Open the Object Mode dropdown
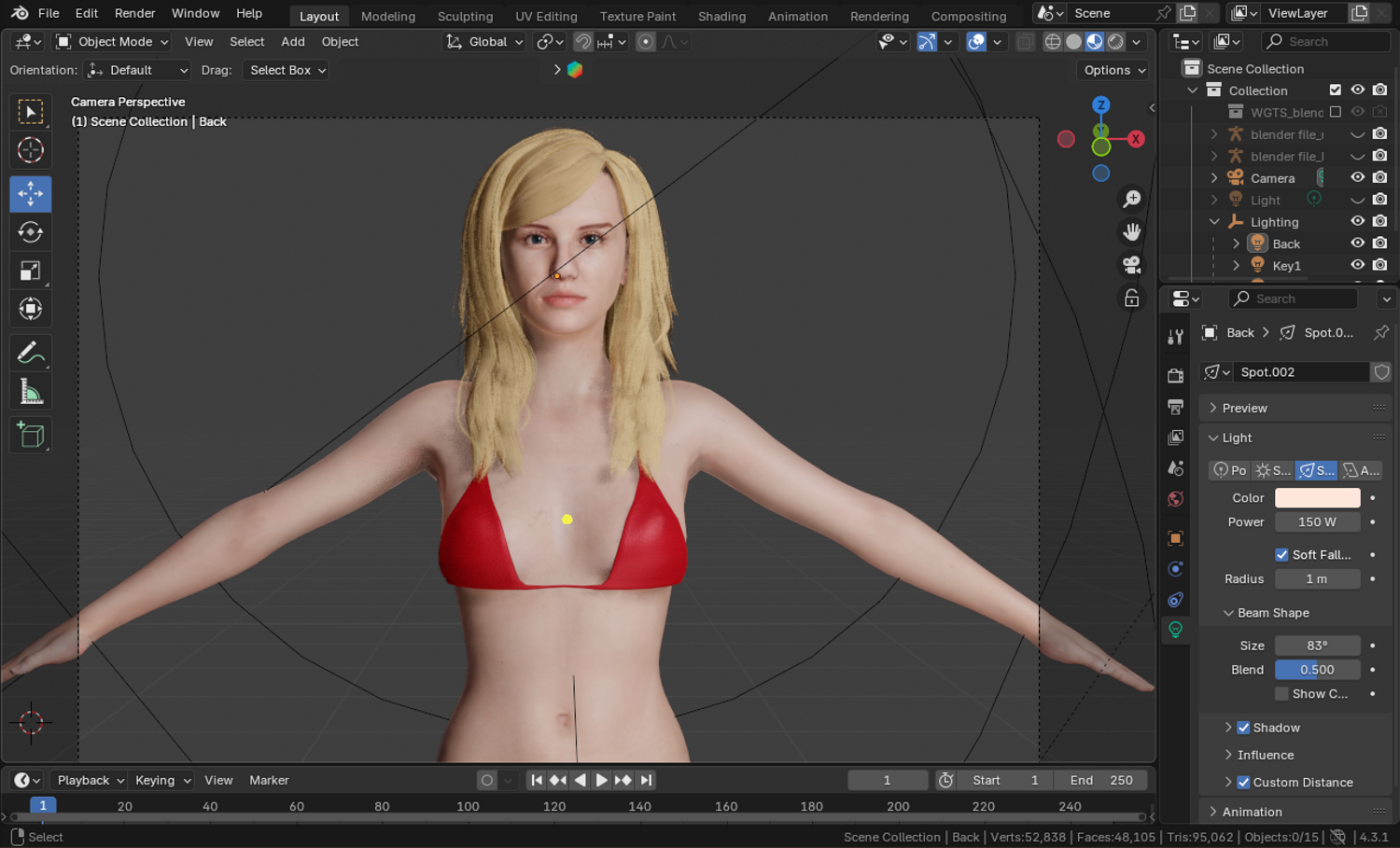 tap(112, 42)
